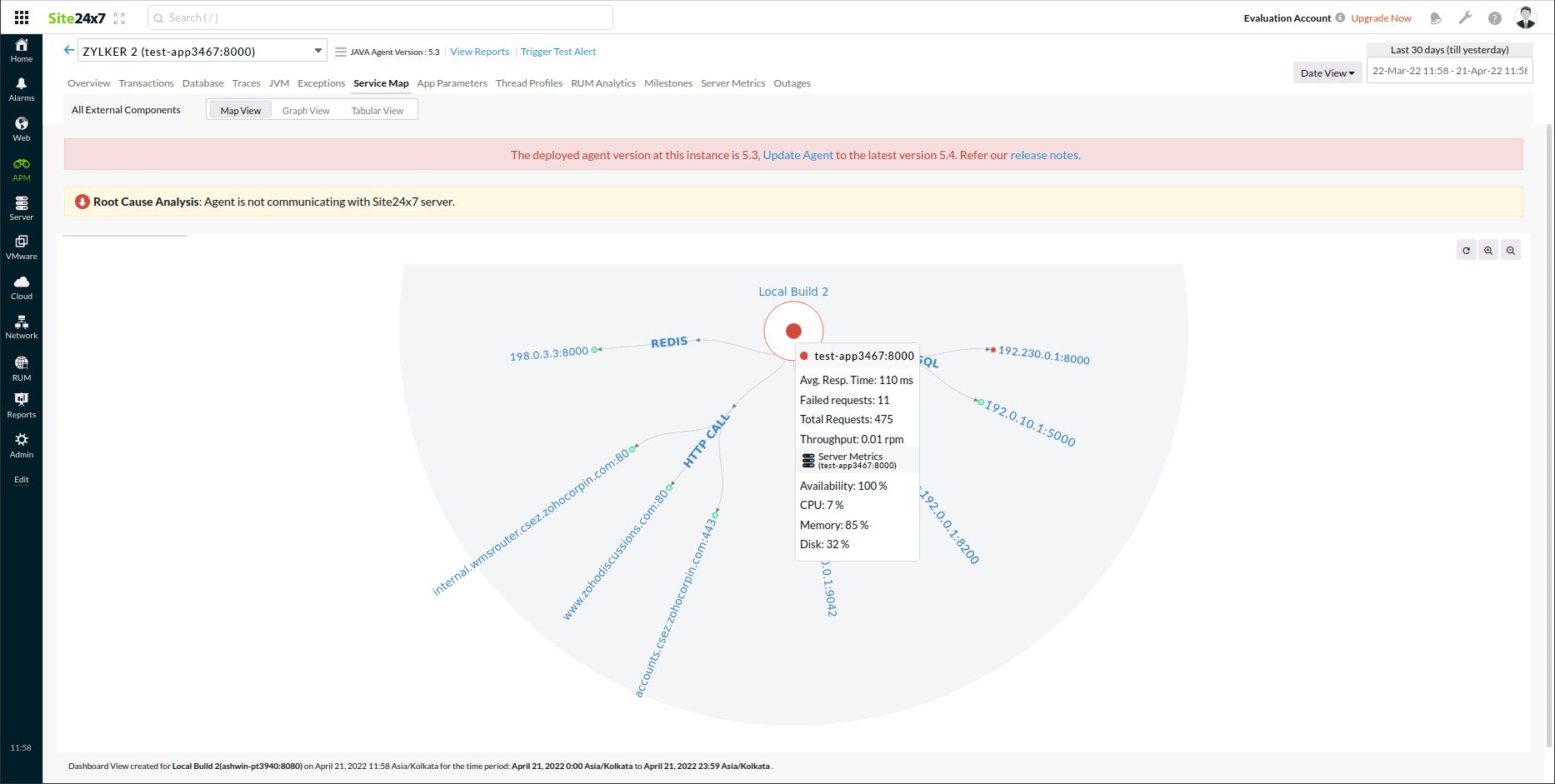Go to VMware monitoring in sidebar
This screenshot has height=784, width=1555.
coord(22,247)
